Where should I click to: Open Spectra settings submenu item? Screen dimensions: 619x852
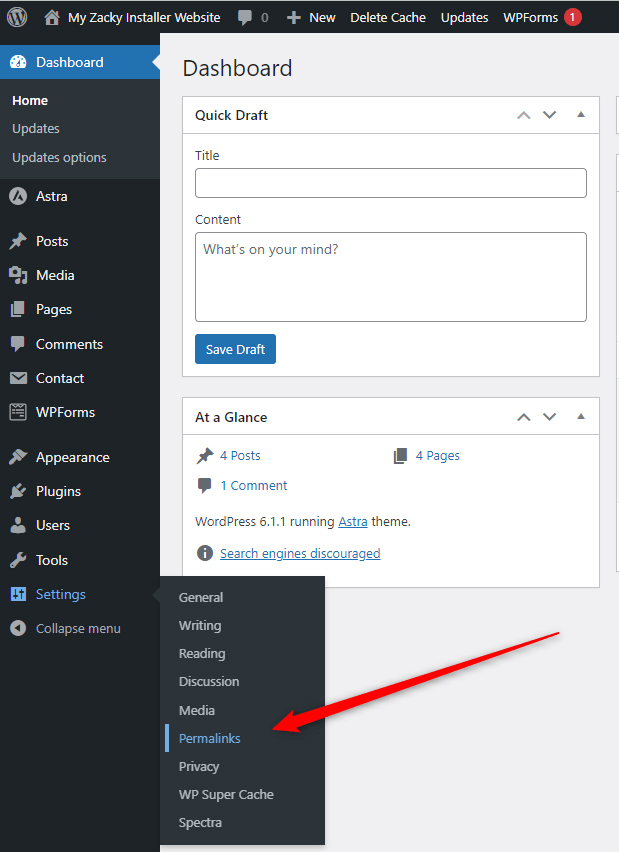click(200, 823)
